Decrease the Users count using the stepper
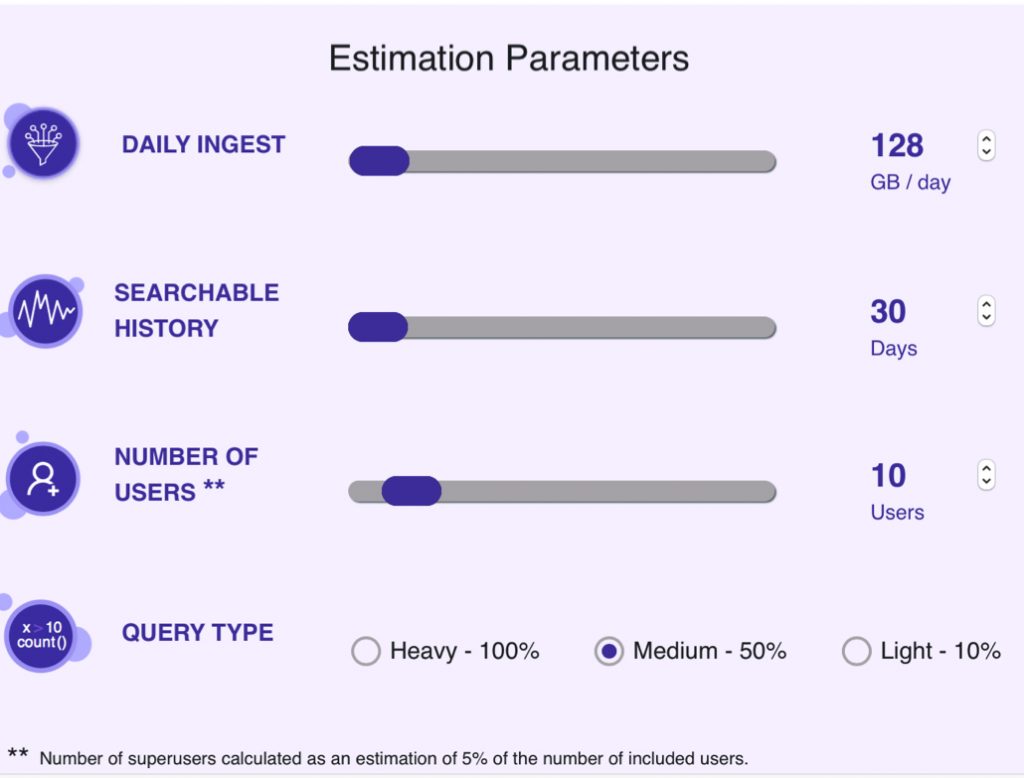This screenshot has width=1024, height=778. pos(984,481)
